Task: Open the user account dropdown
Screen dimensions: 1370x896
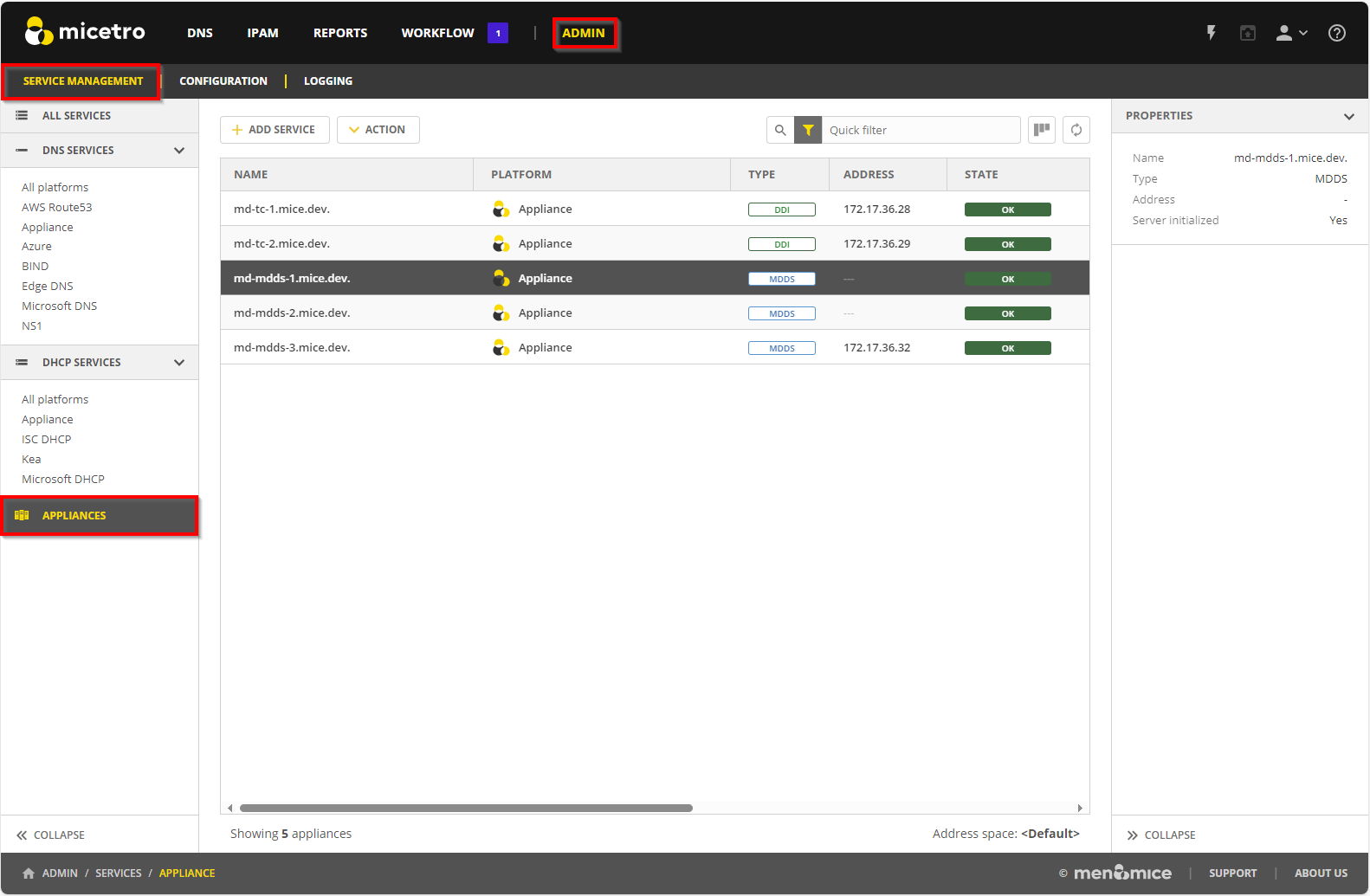Action: click(1290, 33)
